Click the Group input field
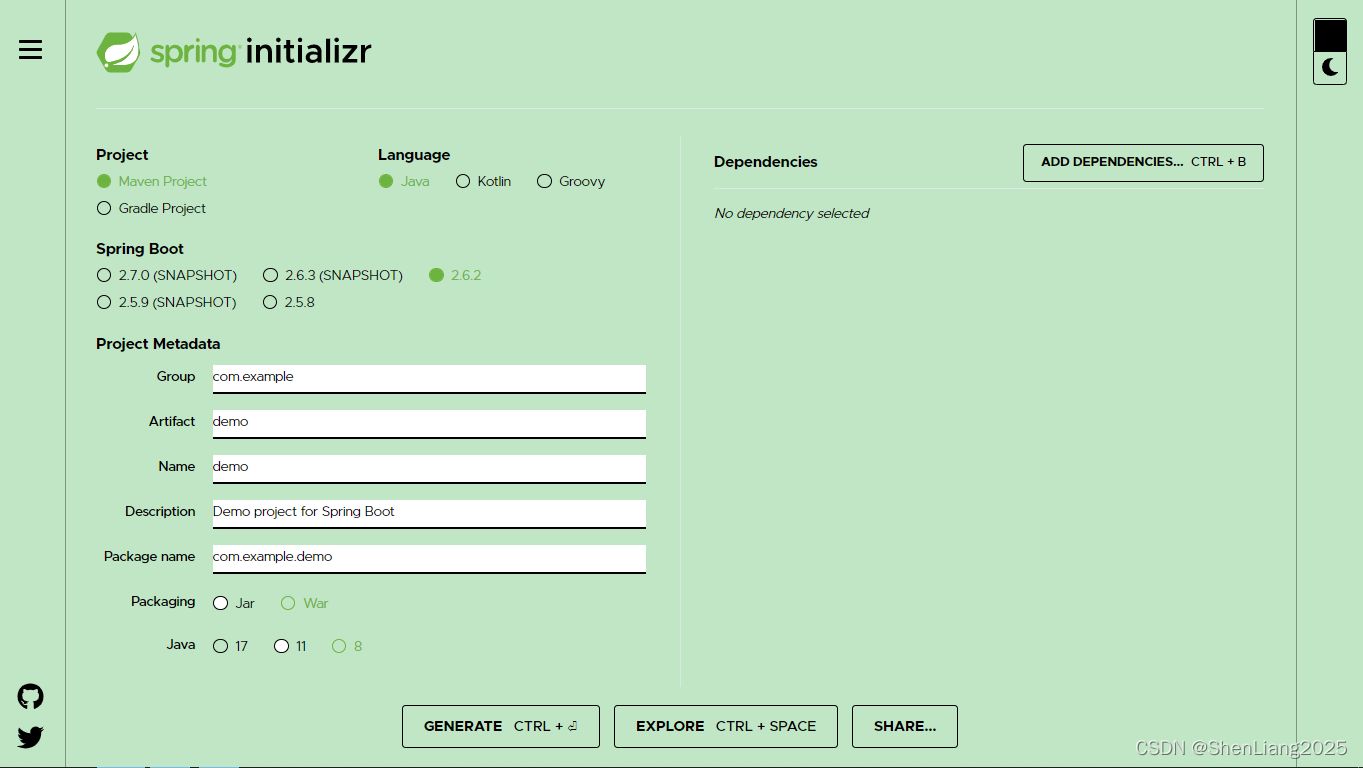 click(429, 378)
